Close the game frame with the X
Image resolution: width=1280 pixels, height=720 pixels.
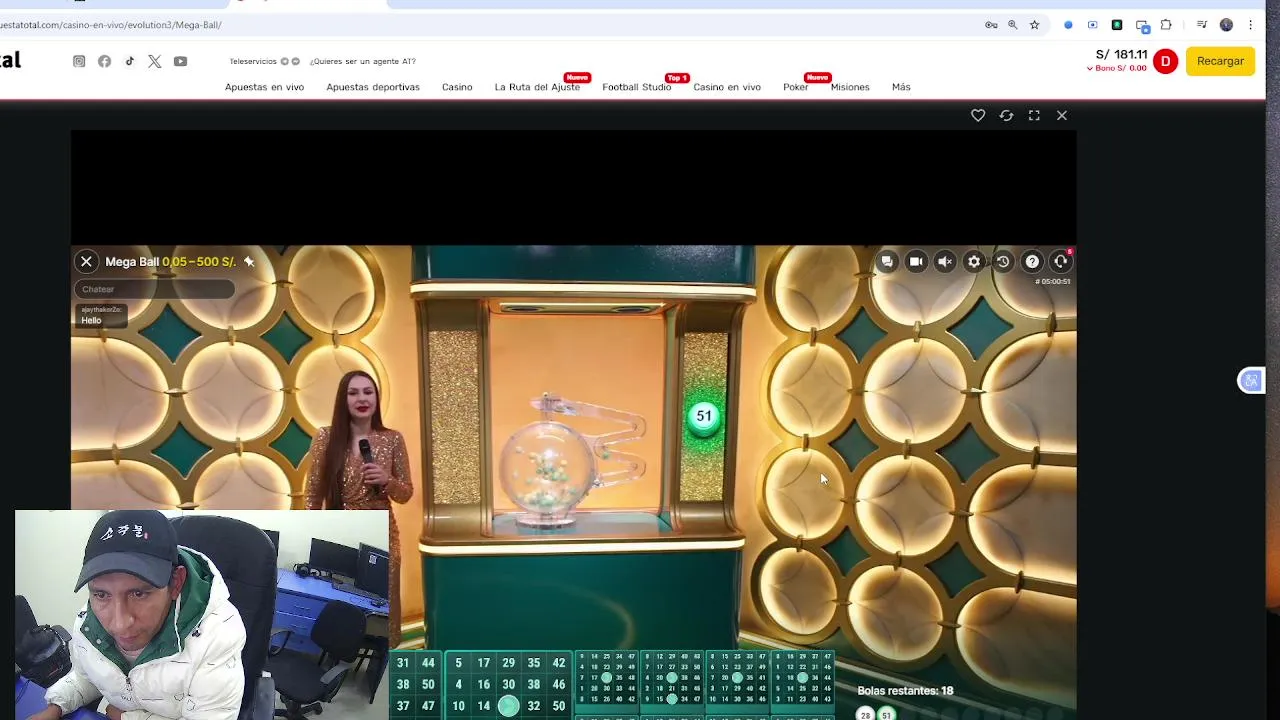[1062, 116]
